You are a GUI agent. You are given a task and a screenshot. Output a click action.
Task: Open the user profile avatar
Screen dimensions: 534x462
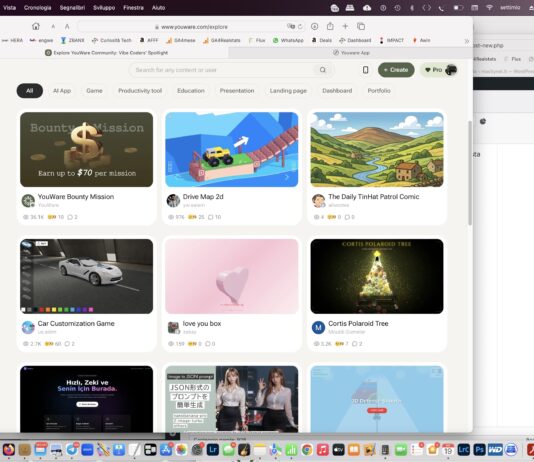451,70
